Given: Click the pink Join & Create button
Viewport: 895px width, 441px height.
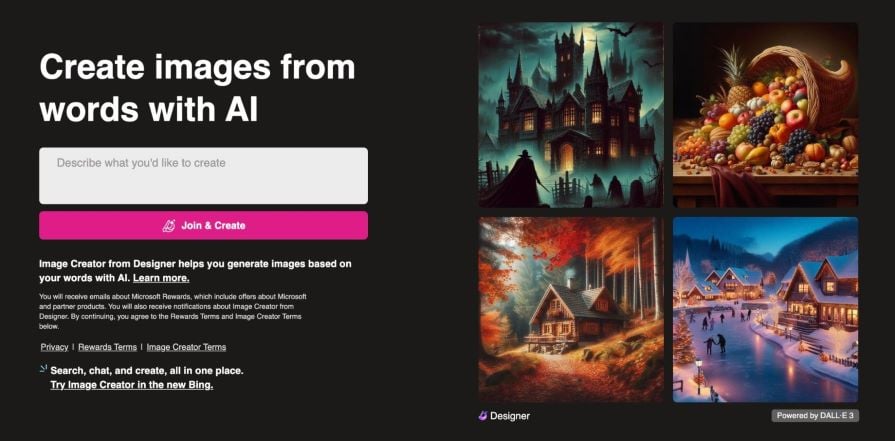Looking at the screenshot, I should click(203, 225).
